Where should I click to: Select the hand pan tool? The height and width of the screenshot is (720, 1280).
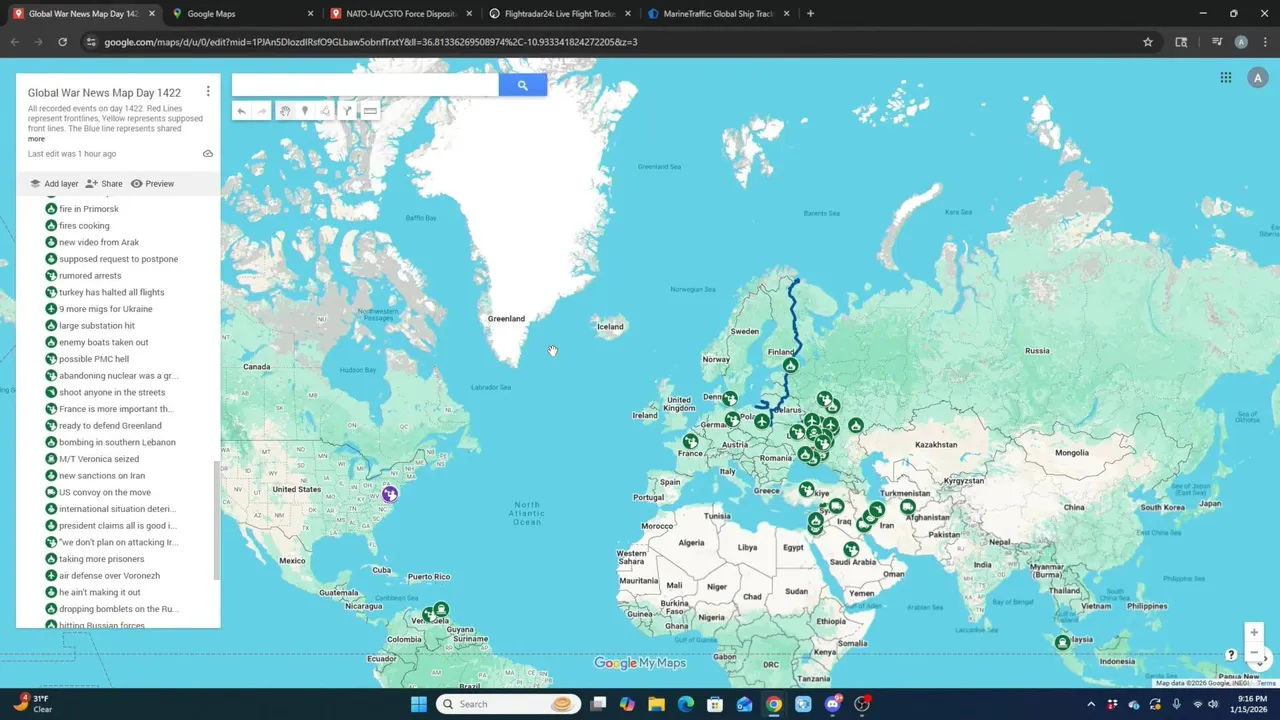tap(285, 111)
